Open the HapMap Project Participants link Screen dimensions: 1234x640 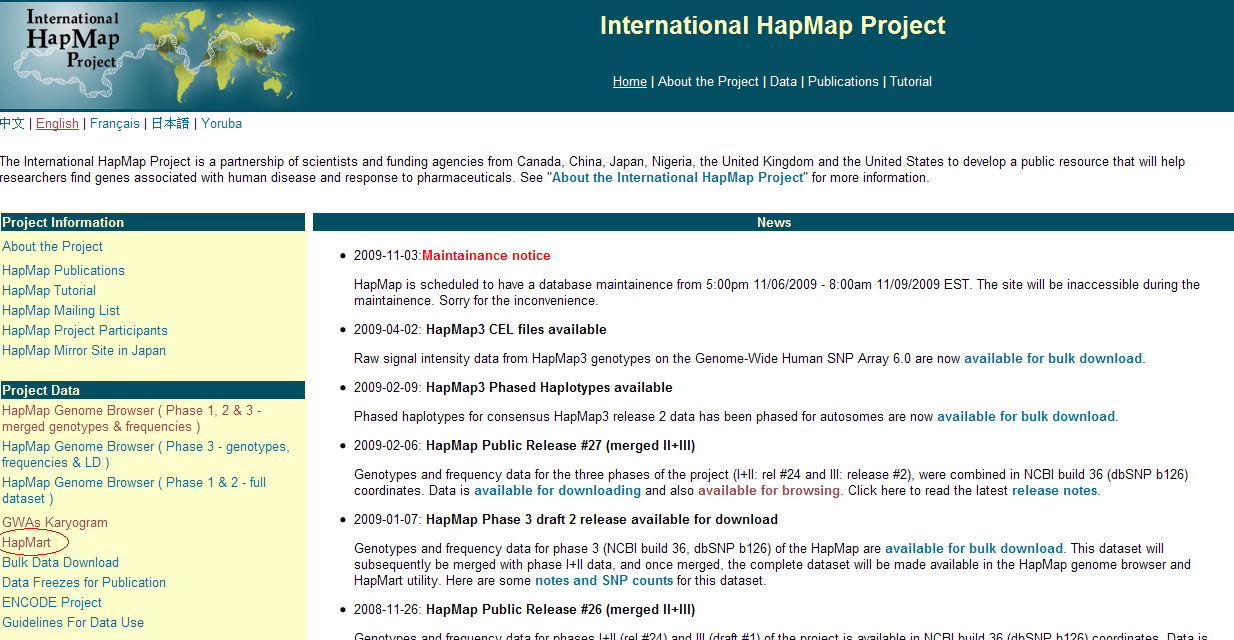pyautogui.click(x=85, y=331)
